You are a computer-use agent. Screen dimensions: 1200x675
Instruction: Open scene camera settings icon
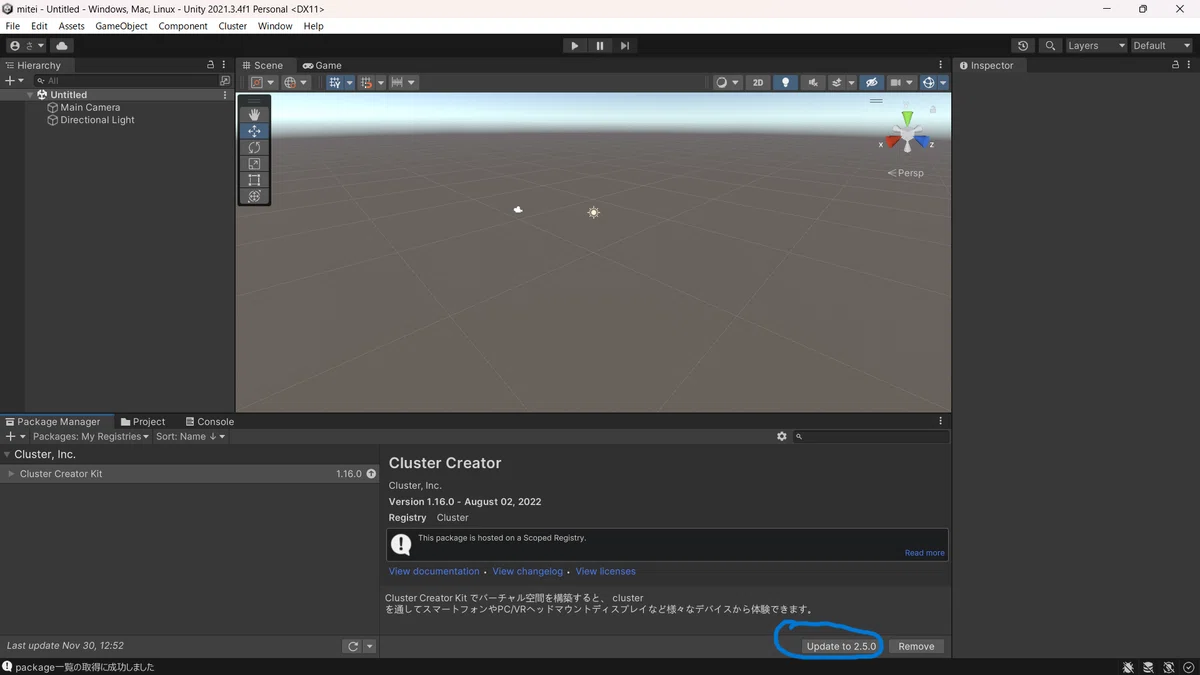[896, 83]
